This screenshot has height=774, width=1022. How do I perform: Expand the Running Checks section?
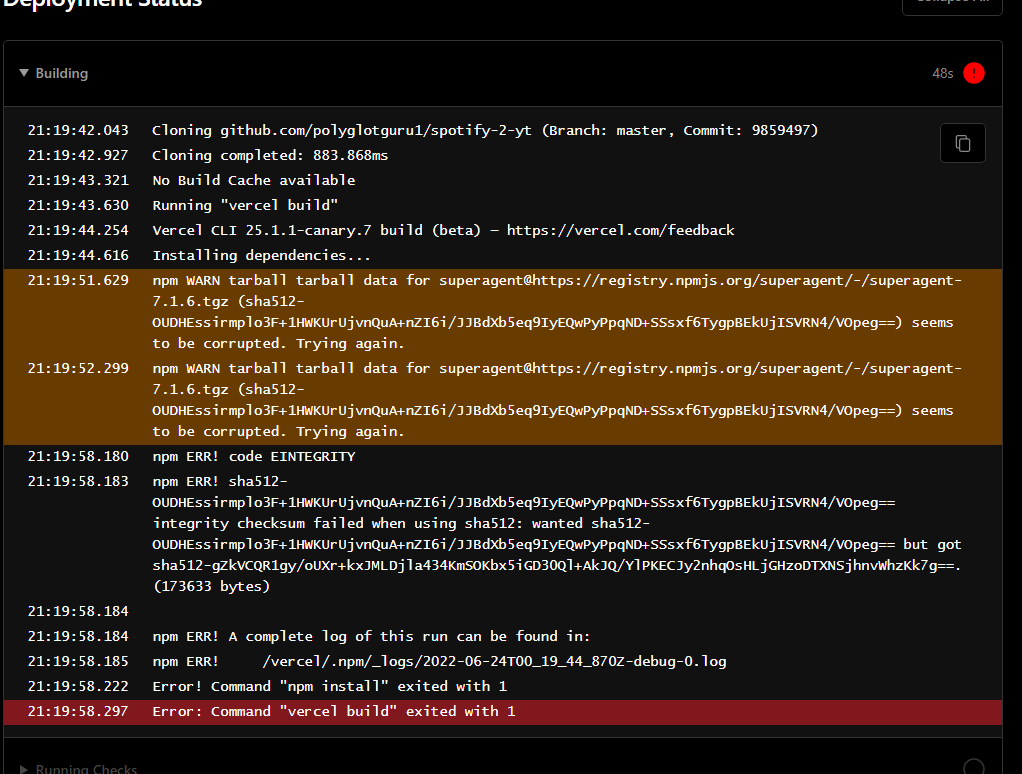click(24, 769)
